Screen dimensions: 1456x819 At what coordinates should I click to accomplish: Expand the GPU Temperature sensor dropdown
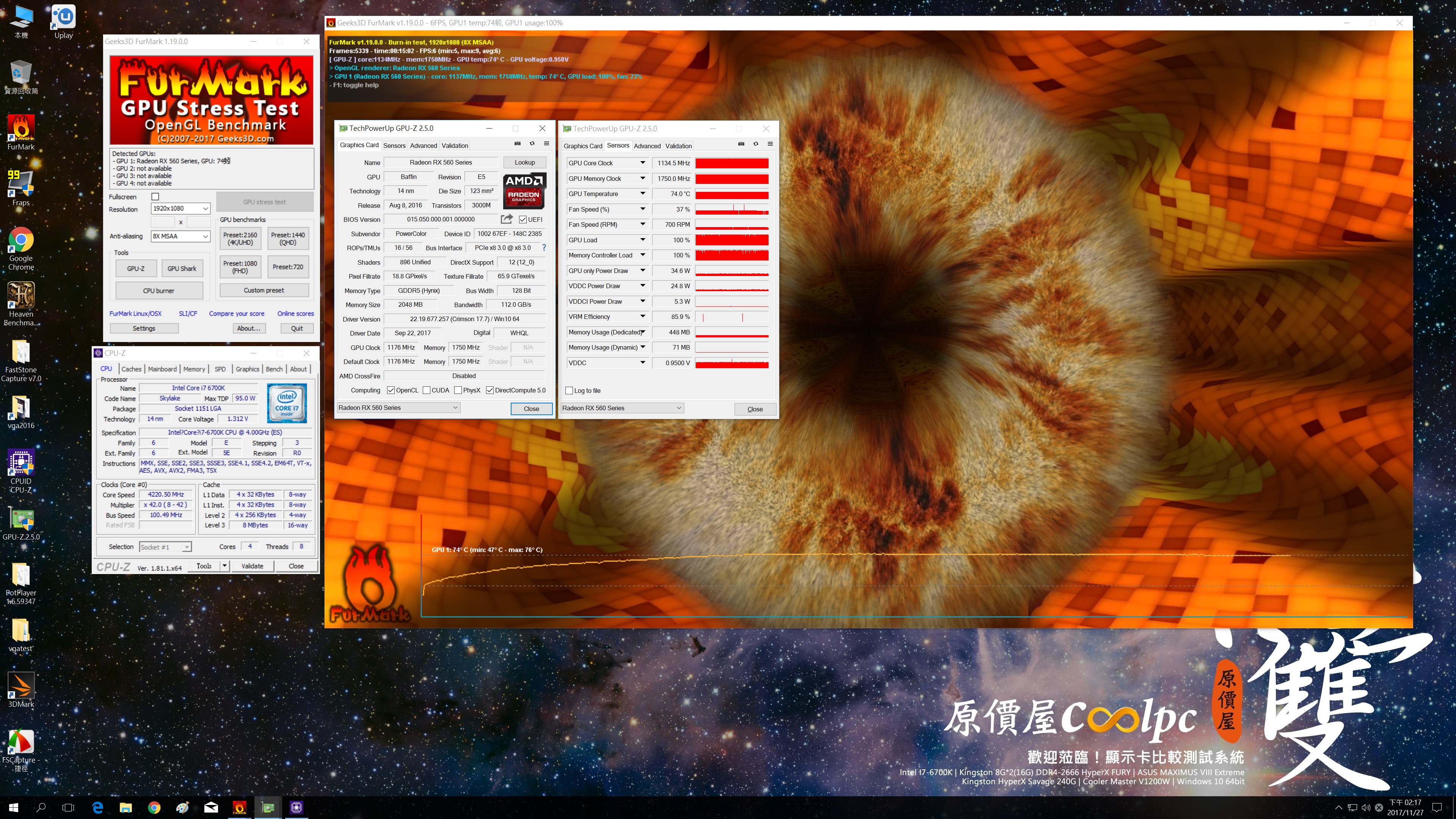[x=643, y=194]
